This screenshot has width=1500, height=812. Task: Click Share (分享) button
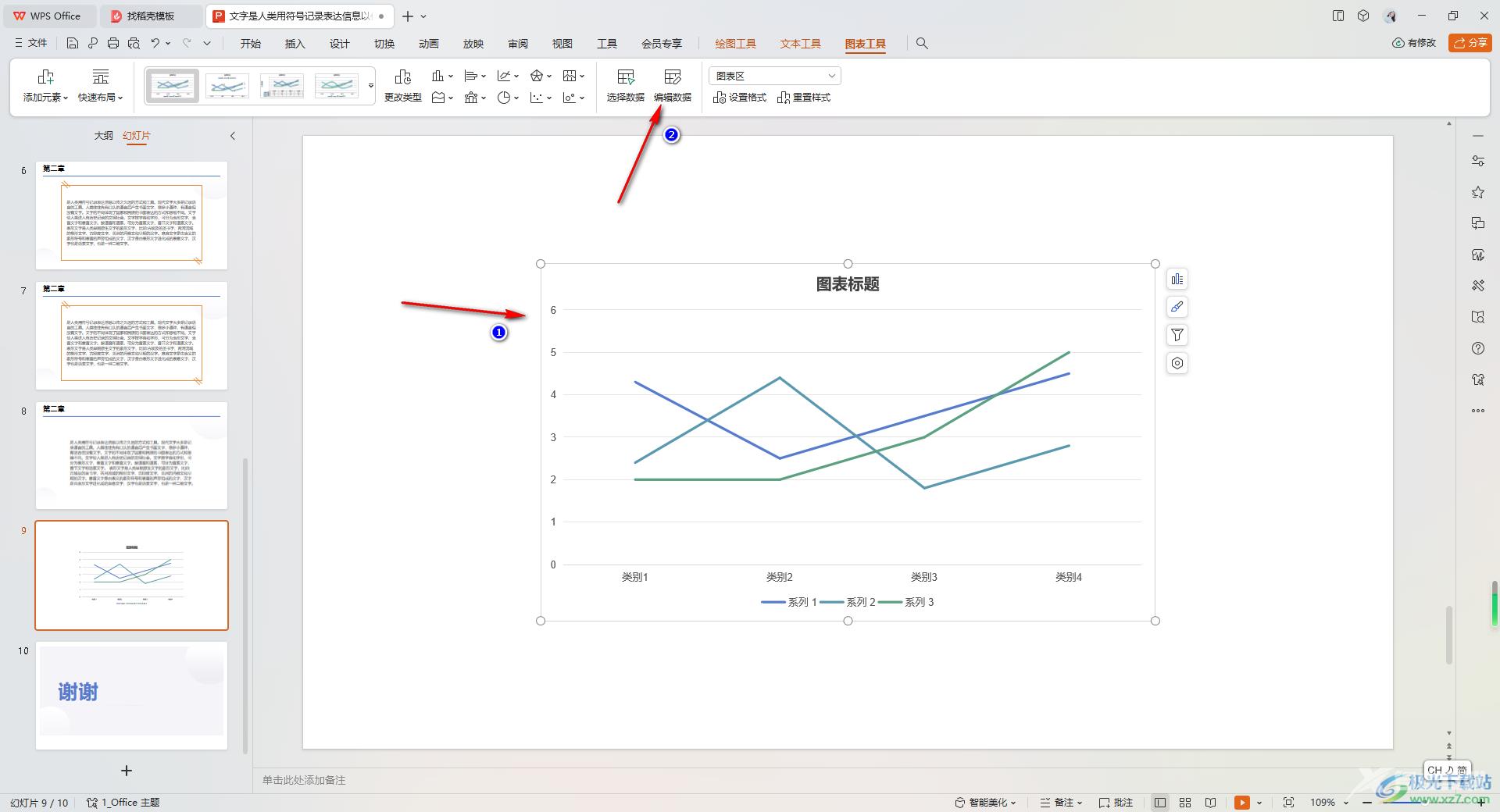point(1470,43)
